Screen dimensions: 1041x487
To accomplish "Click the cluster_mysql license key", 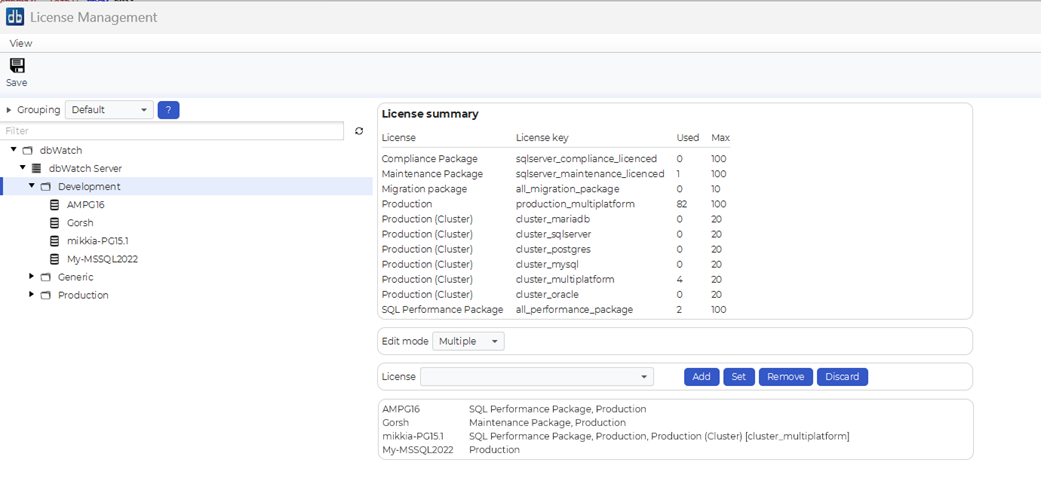I will click(x=547, y=264).
